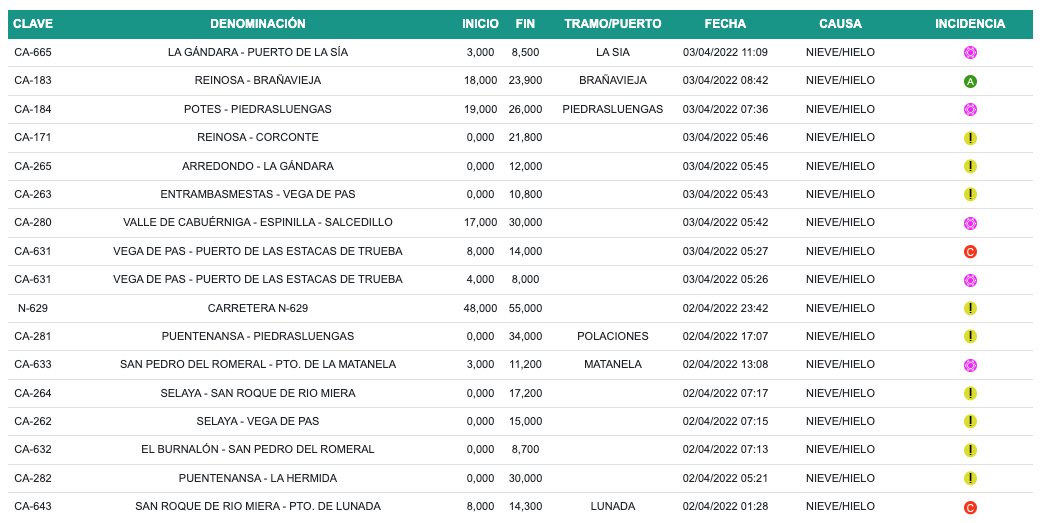Click the yellow warning icon for CA-262
The image size is (1045, 523).
(970, 422)
